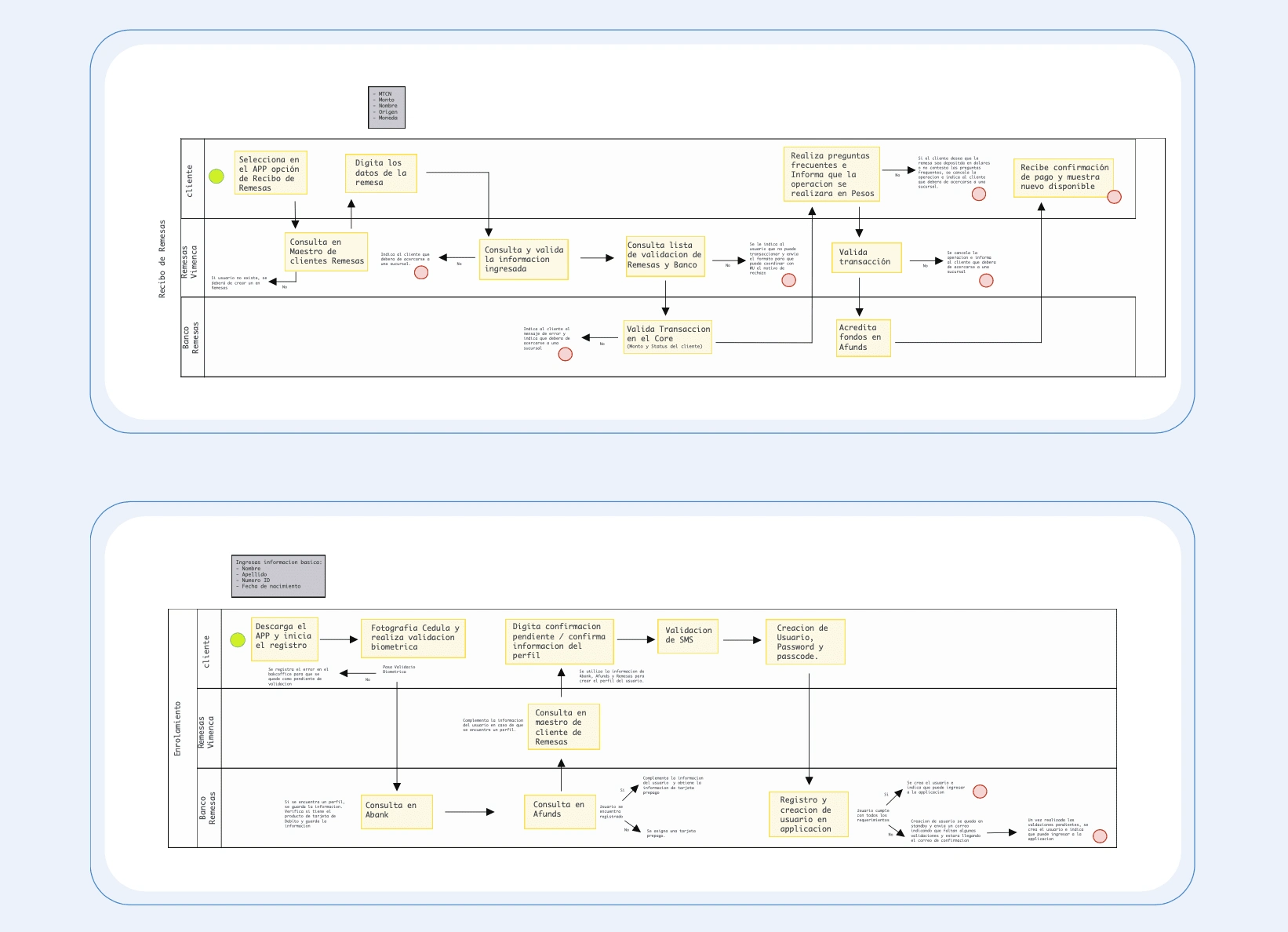Viewport: 1288px width, 932px height.
Task: Click red end circle near 'Si el cliente desea' text
Action: [x=979, y=194]
